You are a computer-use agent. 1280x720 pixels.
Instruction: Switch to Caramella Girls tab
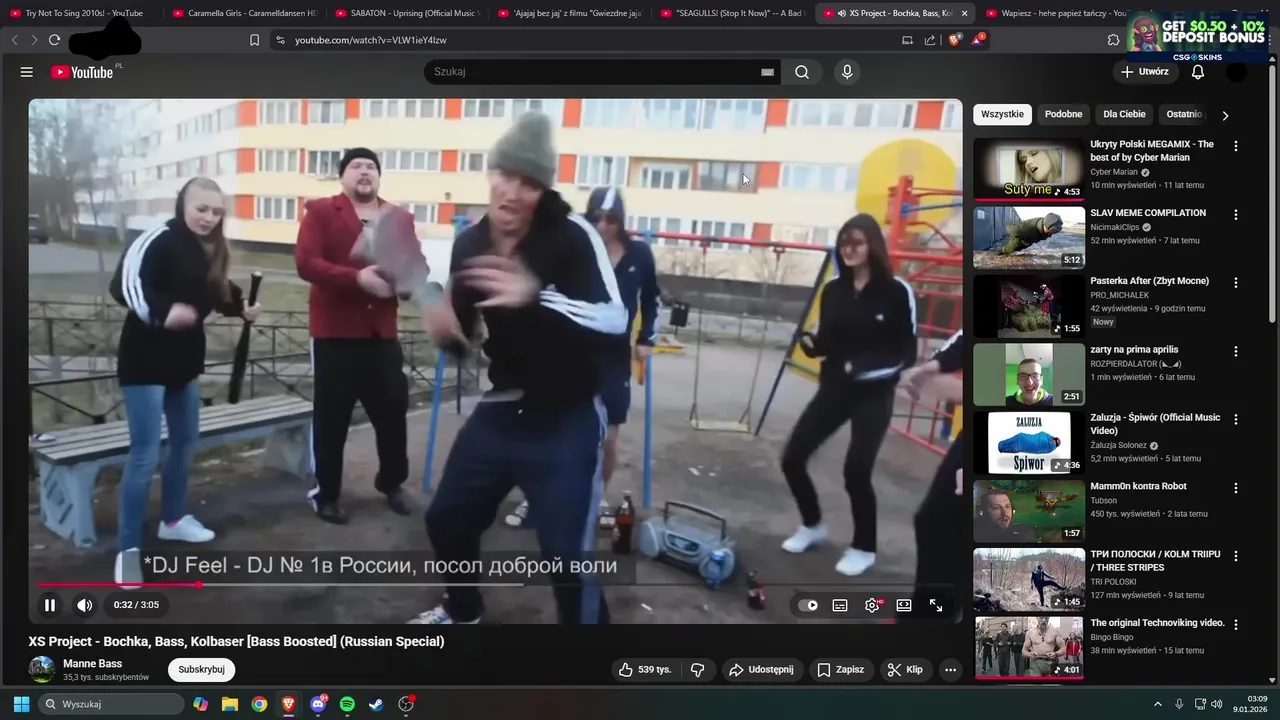click(244, 13)
